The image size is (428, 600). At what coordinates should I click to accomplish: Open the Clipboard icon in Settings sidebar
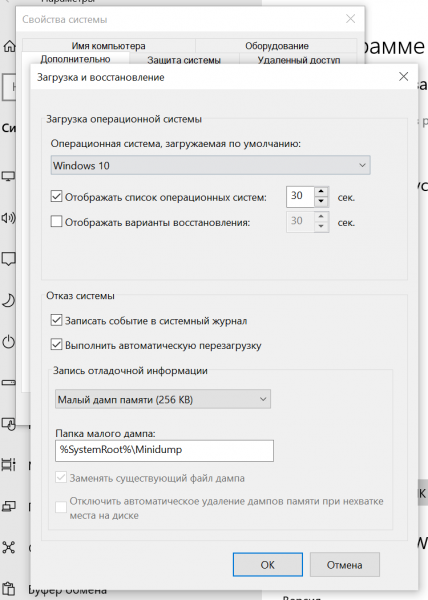click(x=8, y=589)
